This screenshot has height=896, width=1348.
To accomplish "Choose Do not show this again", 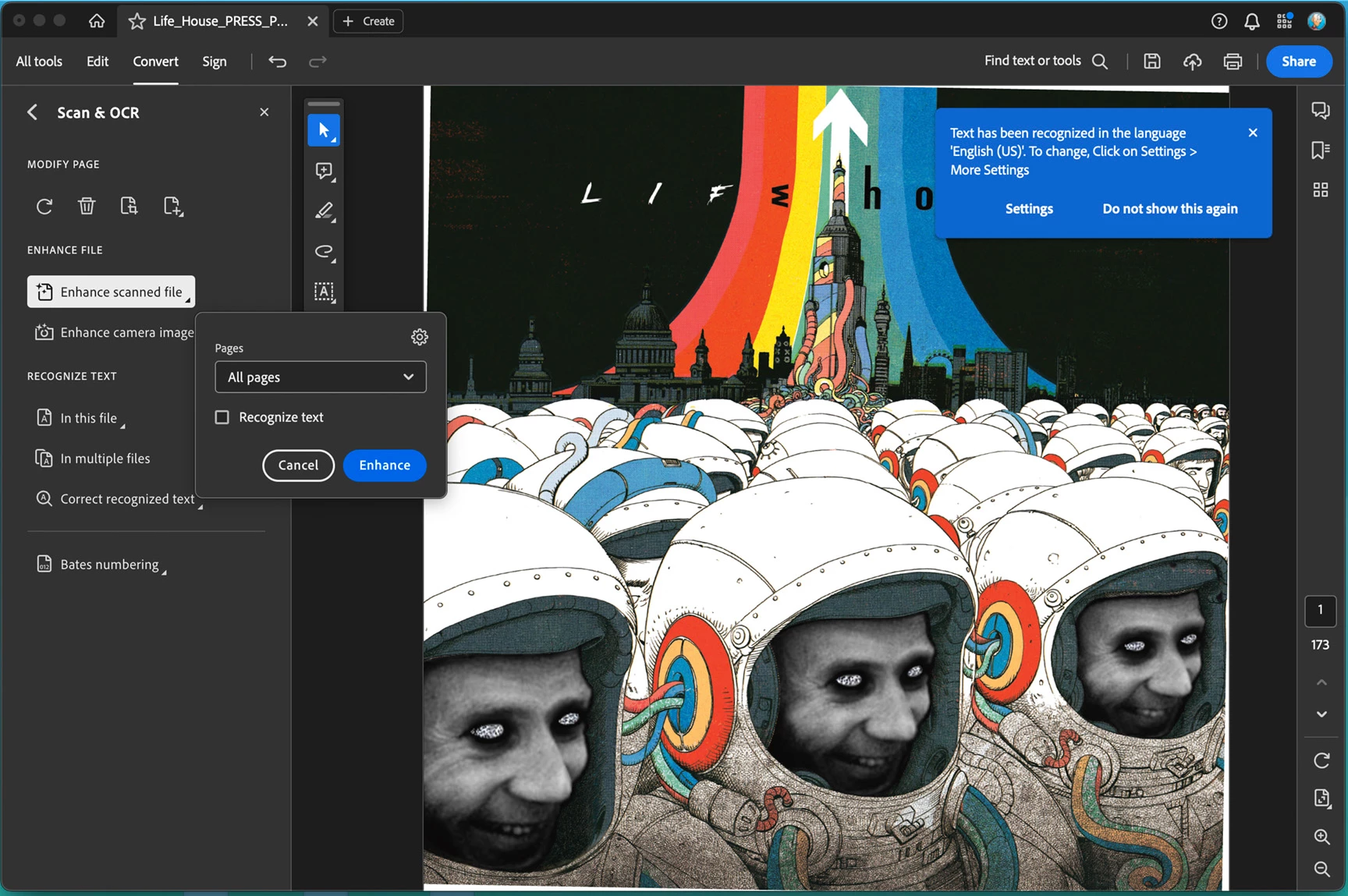I will coord(1170,209).
